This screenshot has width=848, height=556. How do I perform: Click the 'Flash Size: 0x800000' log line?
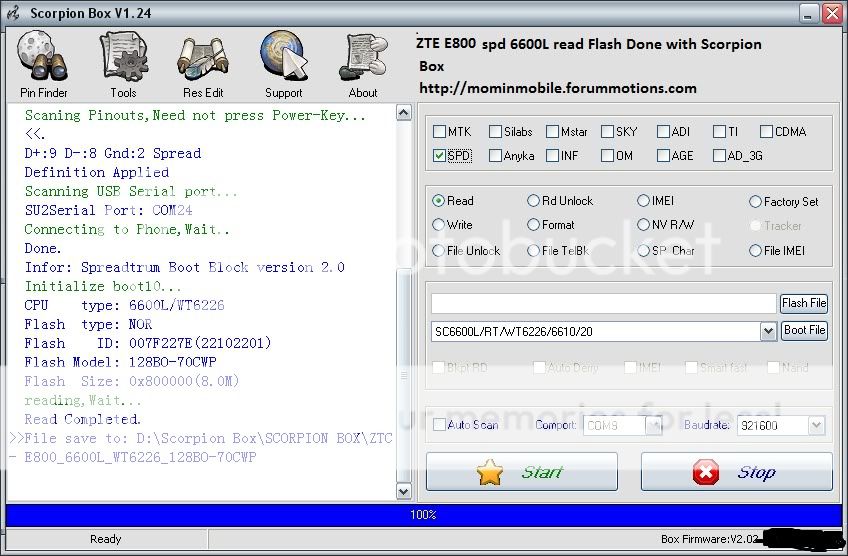(131, 381)
